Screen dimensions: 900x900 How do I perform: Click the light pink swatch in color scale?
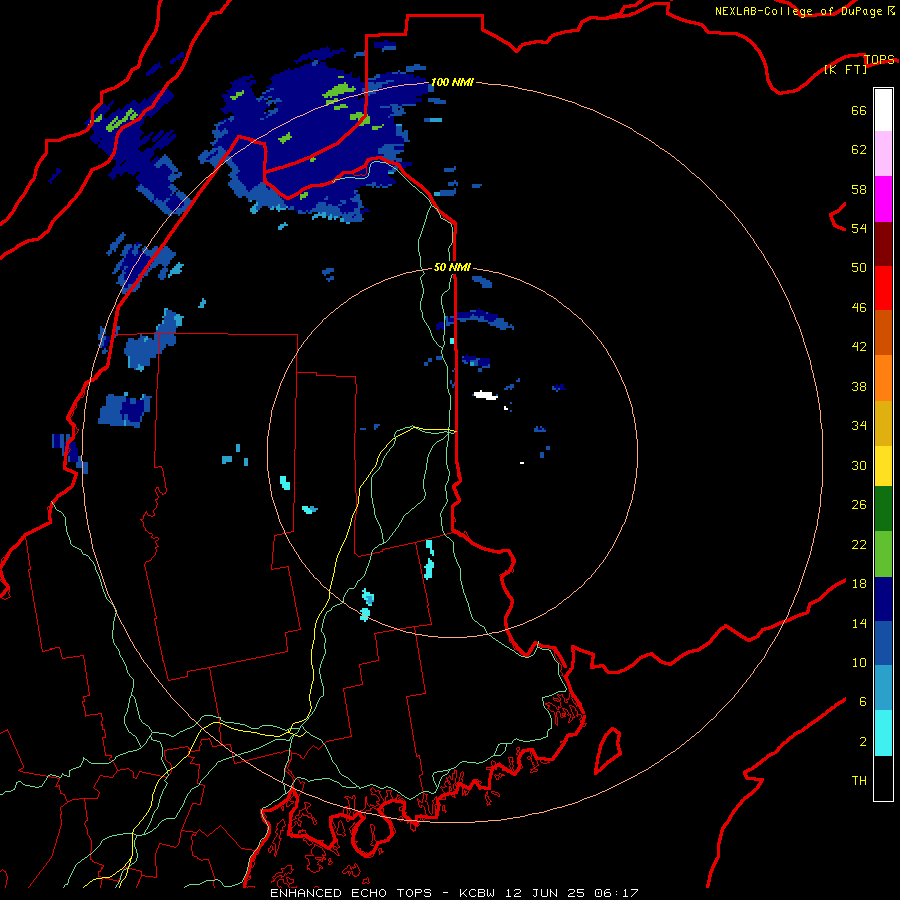883,154
